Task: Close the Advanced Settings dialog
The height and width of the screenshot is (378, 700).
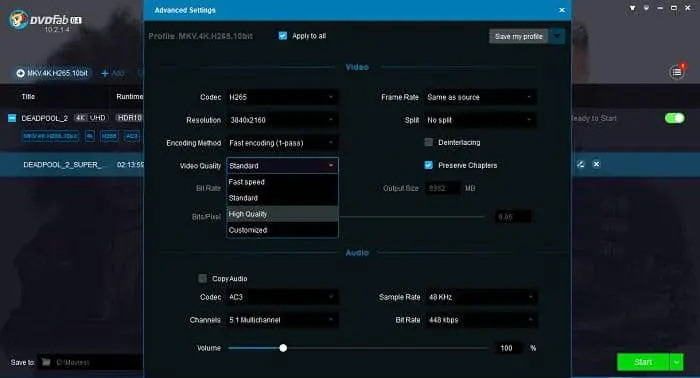Action: (562, 10)
